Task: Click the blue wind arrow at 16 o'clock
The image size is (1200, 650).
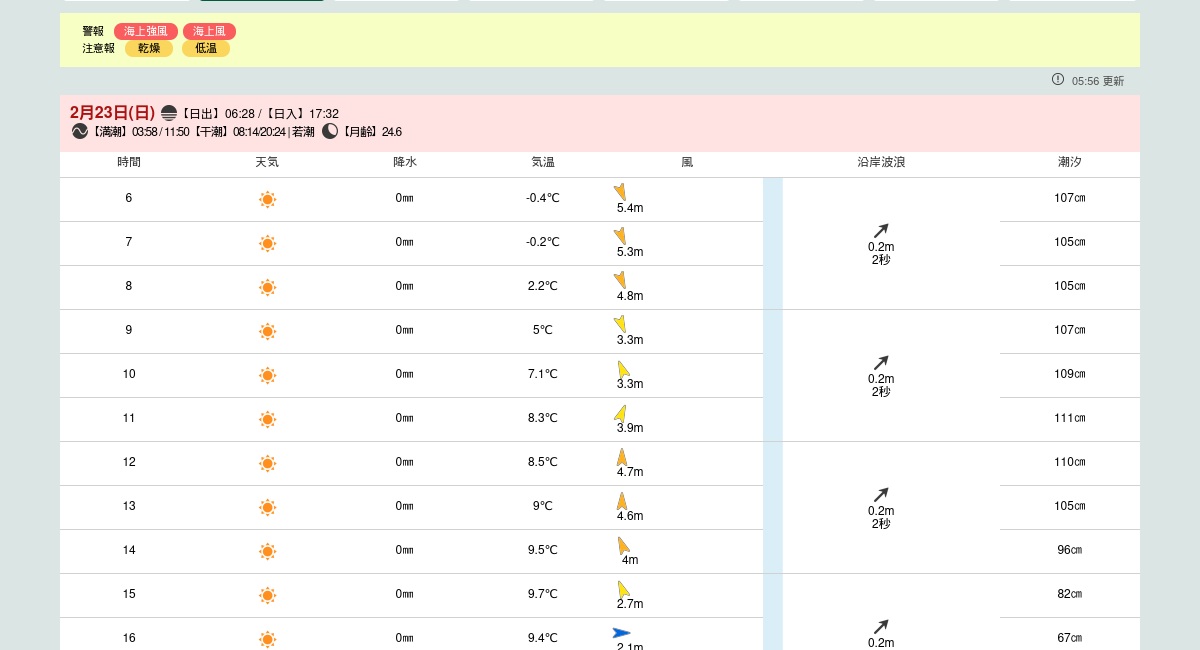Action: [621, 632]
